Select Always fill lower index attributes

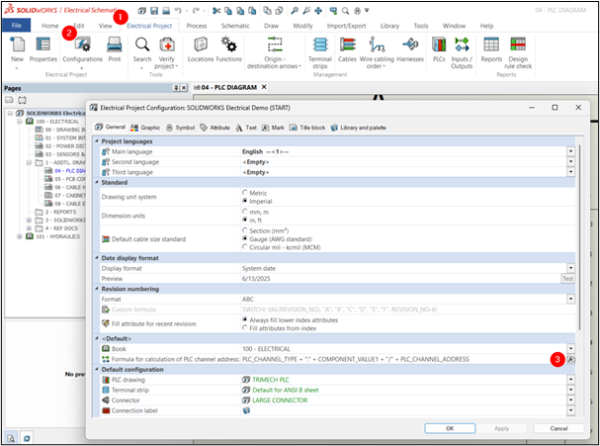point(245,319)
